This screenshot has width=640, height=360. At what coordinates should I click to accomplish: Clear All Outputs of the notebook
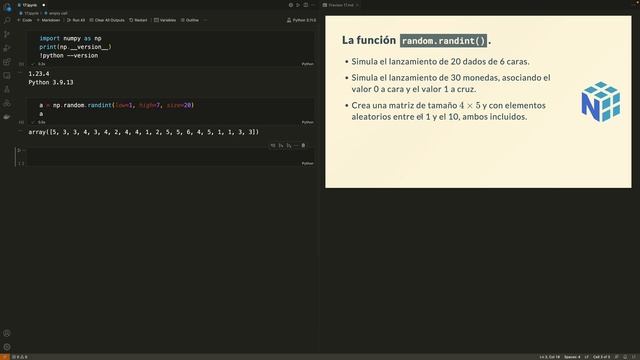pyautogui.click(x=107, y=20)
